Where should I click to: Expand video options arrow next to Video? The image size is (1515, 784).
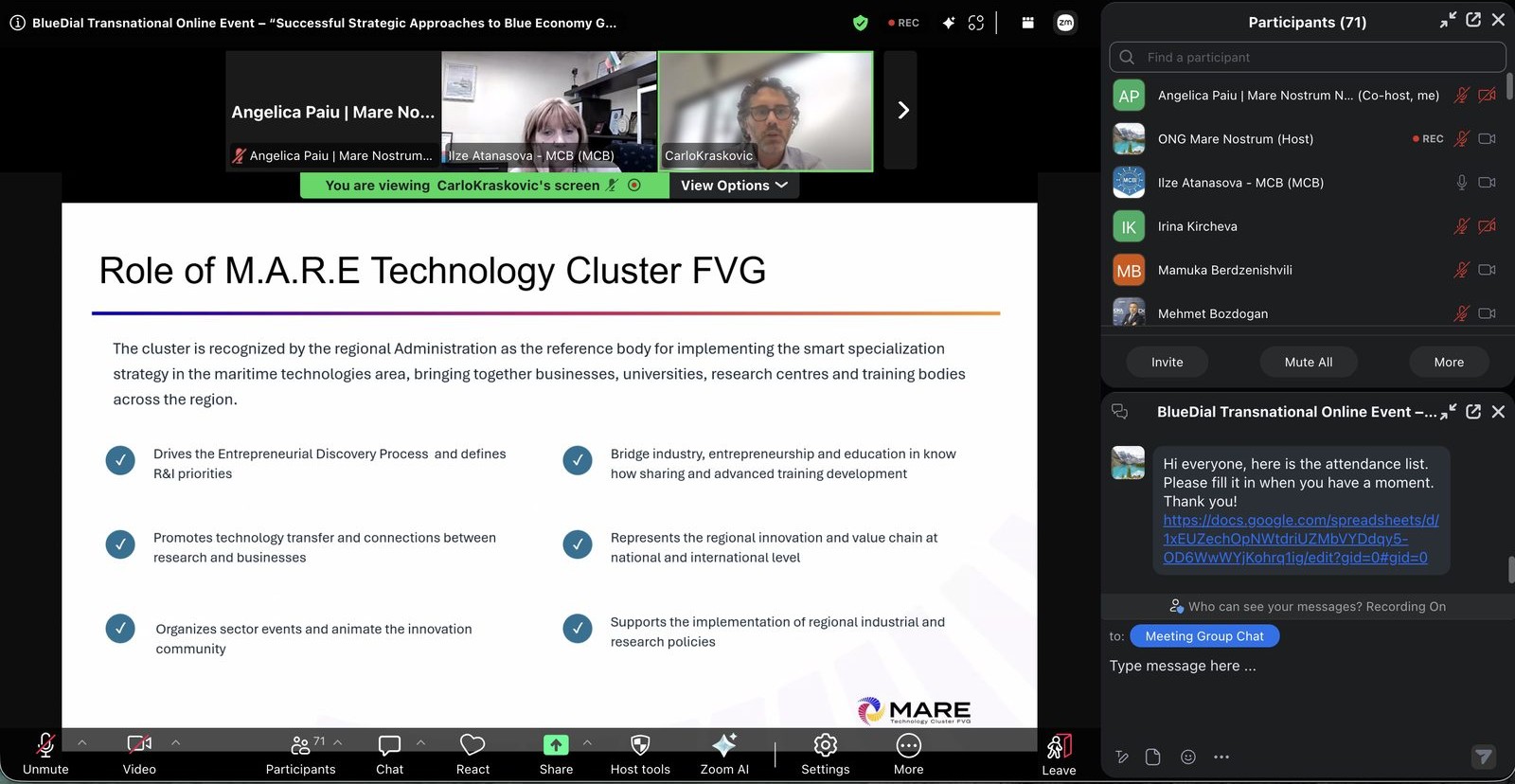[x=176, y=742]
